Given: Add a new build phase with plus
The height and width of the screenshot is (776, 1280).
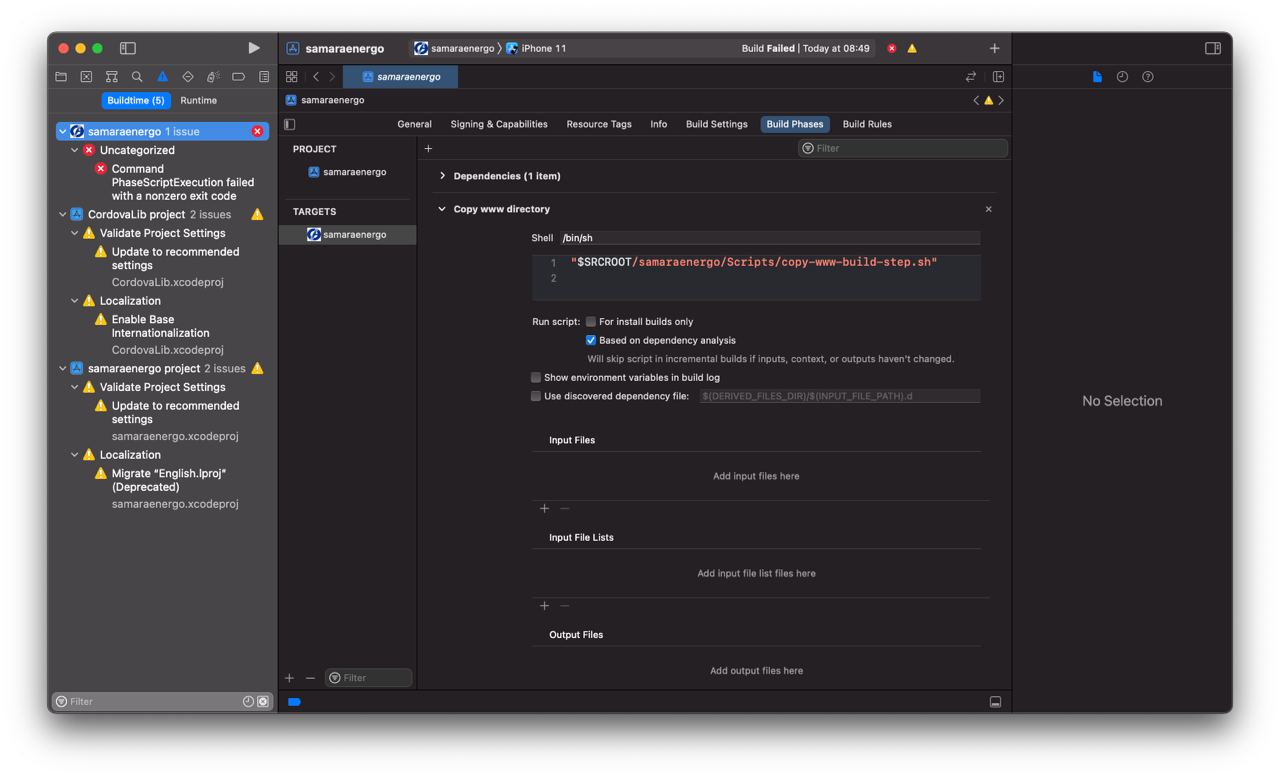Looking at the screenshot, I should tap(428, 149).
